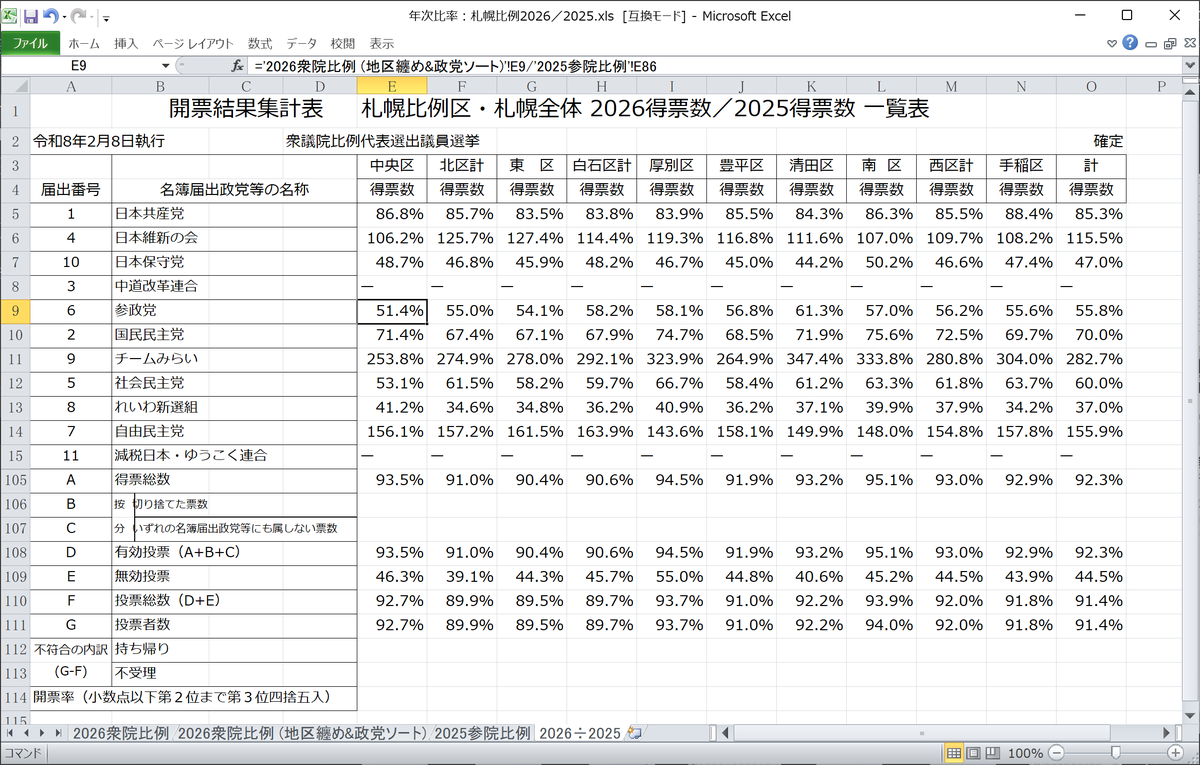Click the zoom slider handle
This screenshot has height=765, width=1200.
[x=1115, y=753]
